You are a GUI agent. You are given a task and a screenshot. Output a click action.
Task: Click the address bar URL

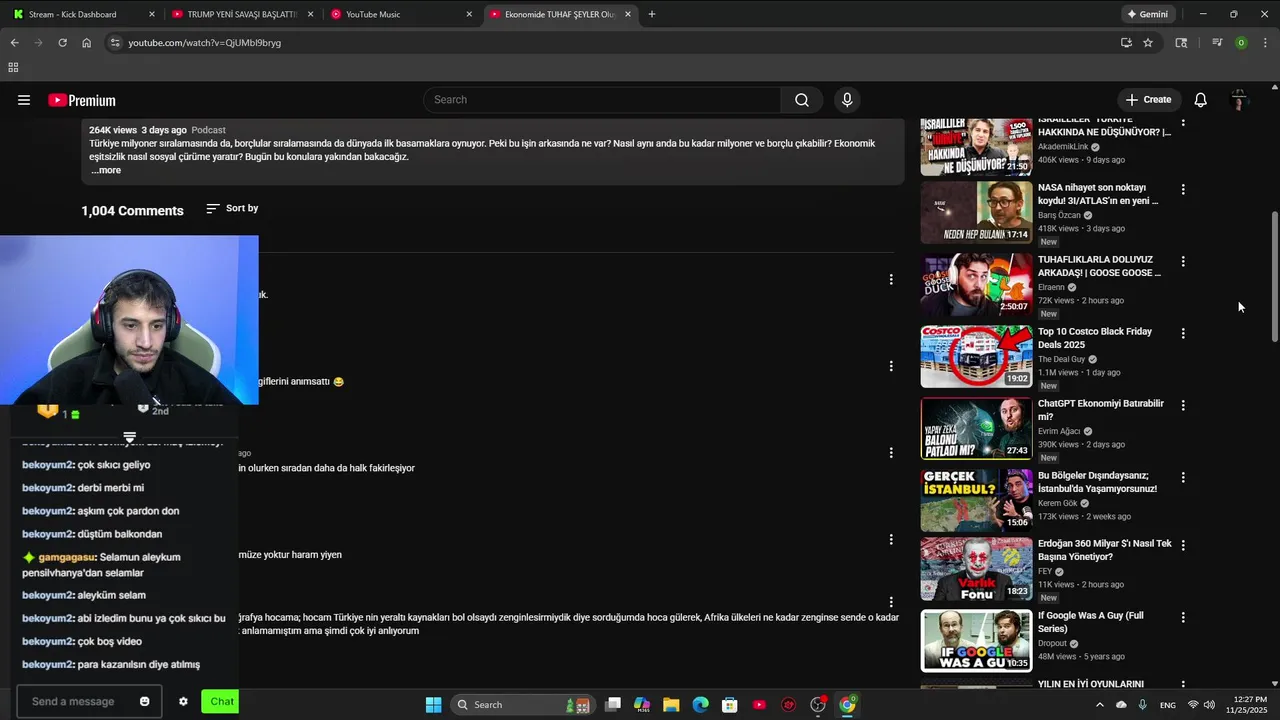(204, 43)
